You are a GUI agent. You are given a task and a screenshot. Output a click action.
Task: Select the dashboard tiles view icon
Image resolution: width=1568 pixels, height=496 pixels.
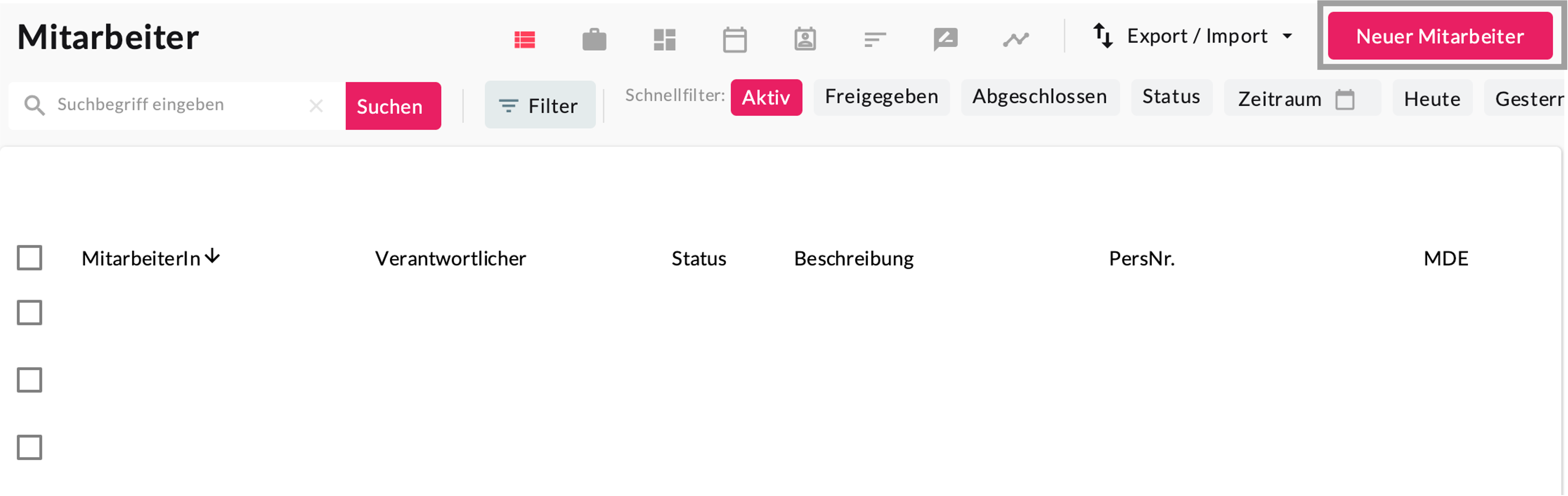pyautogui.click(x=664, y=40)
